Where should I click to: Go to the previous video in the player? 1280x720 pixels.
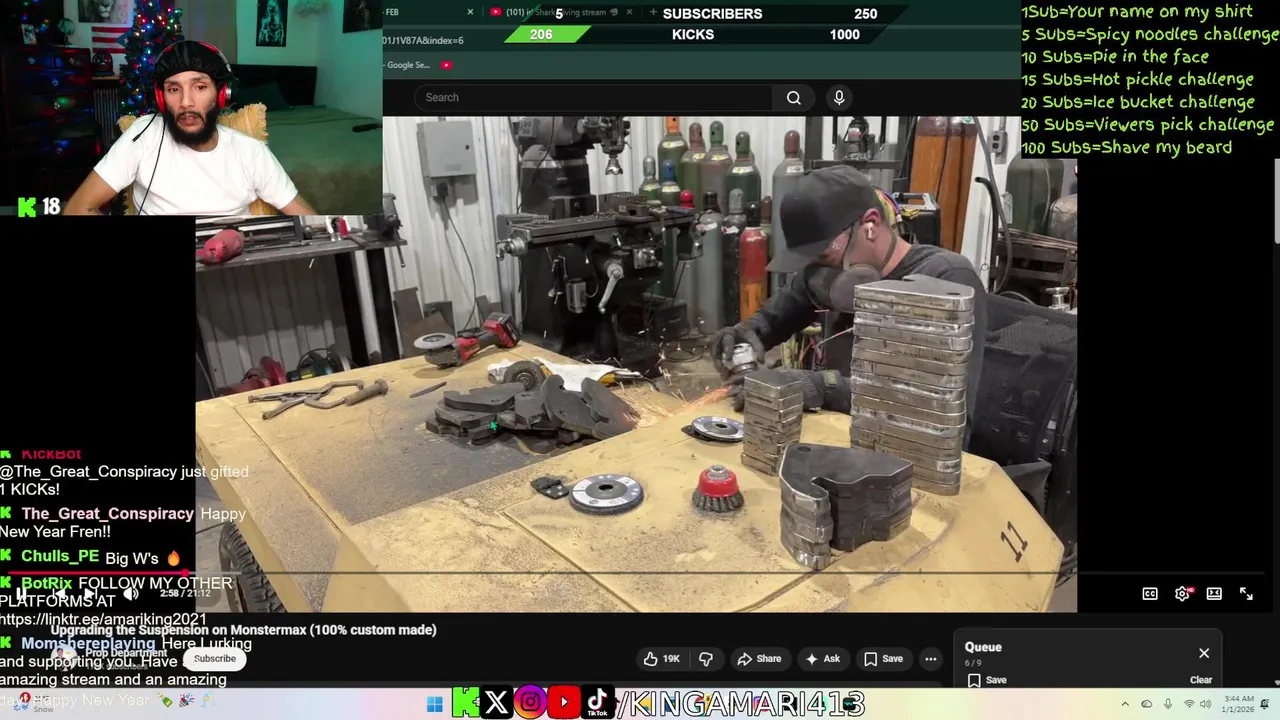58,594
